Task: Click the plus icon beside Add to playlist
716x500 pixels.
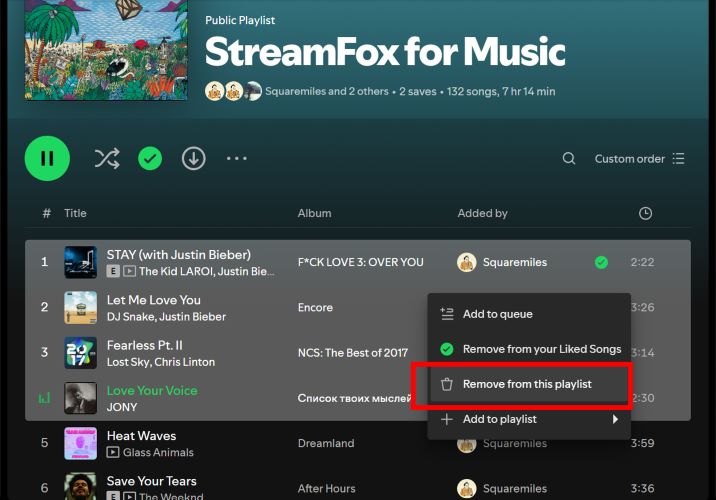Action: click(447, 419)
